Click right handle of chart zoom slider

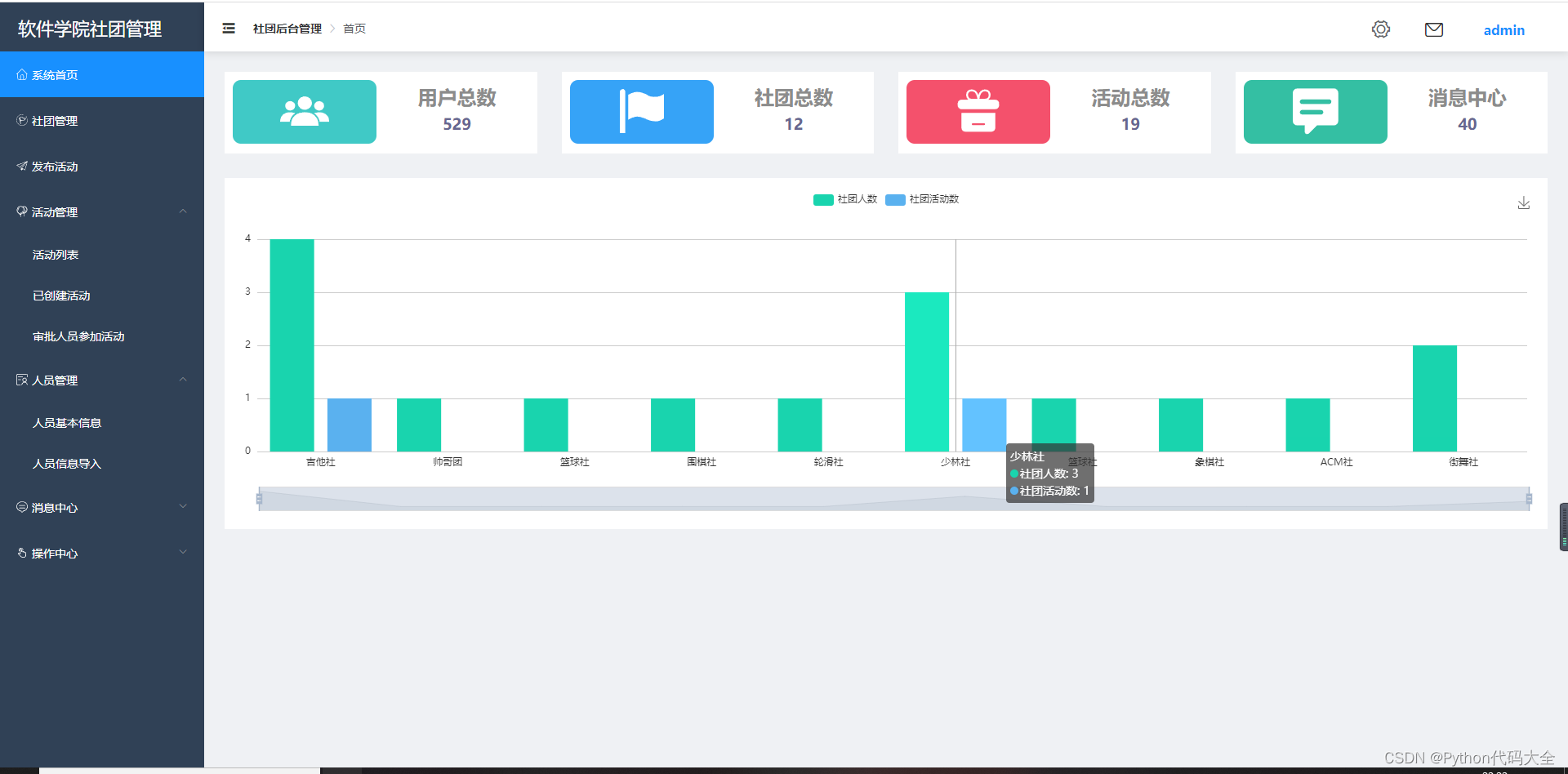pos(1529,498)
